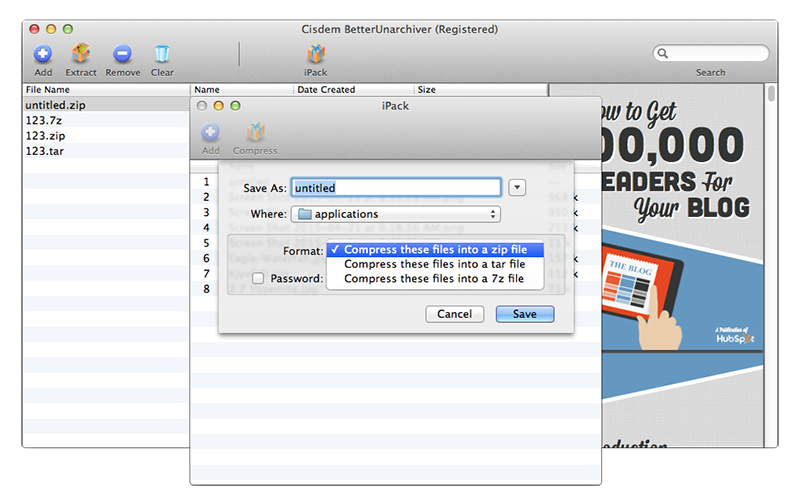This screenshot has width=800, height=500.
Task: Open the Where applications folder dropdown
Action: 396,214
